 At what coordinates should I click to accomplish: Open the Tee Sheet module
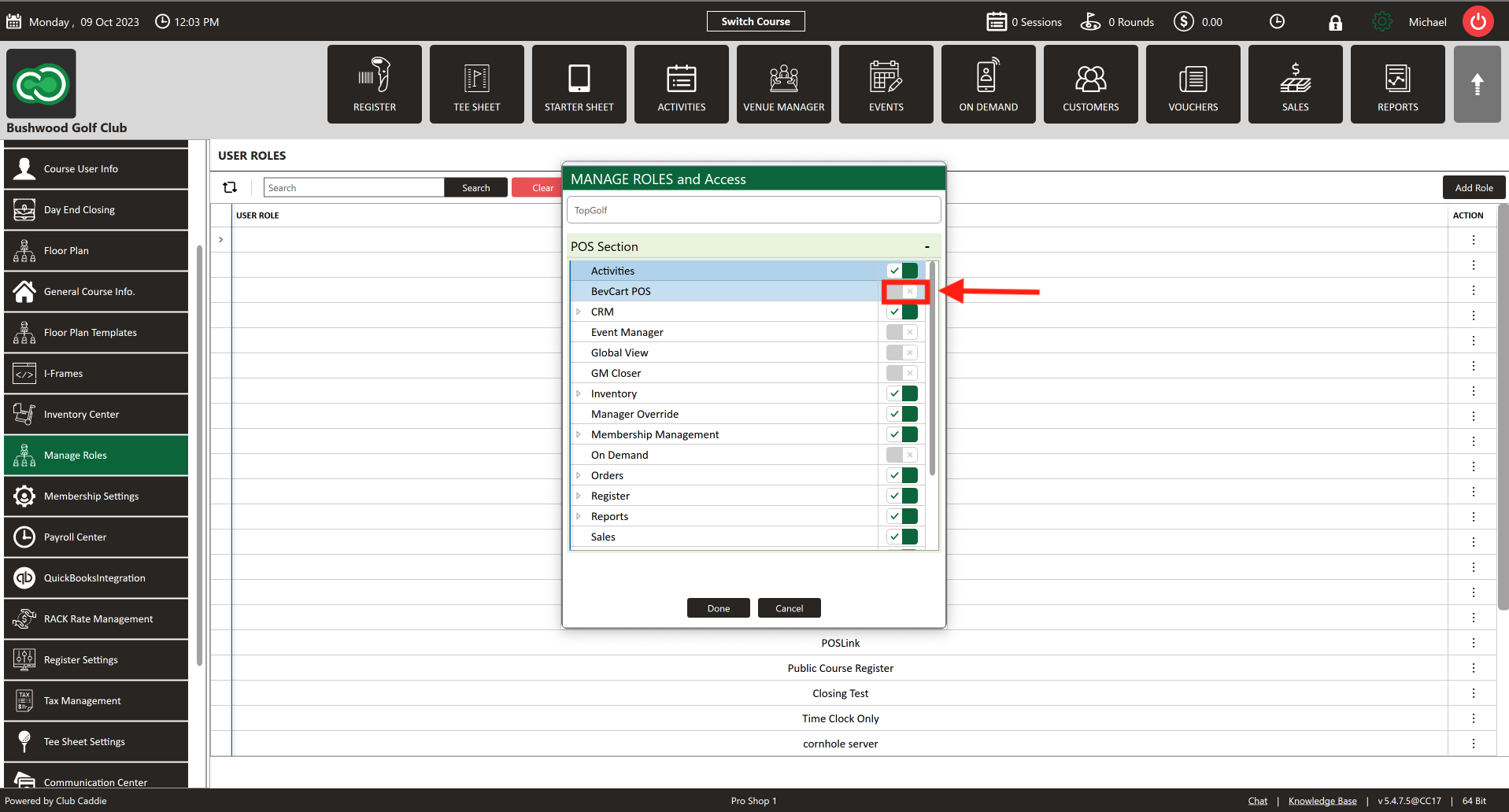[x=477, y=84]
